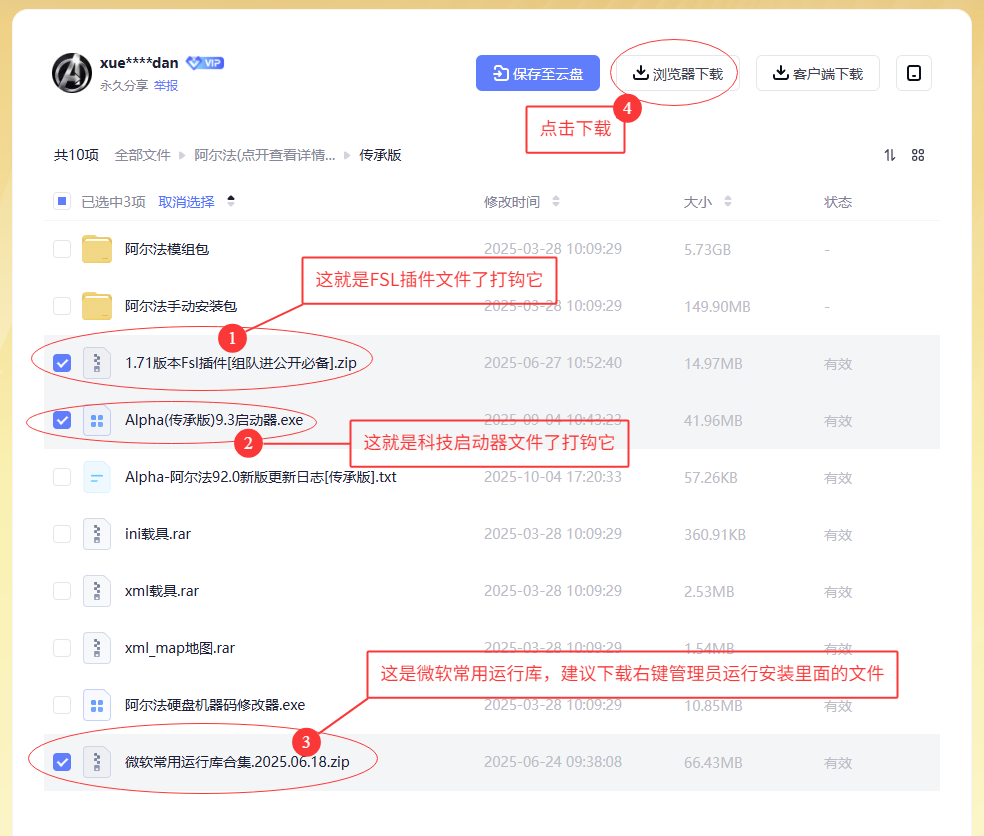Sort by 大小 column arrow
984x836 pixels.
pos(728,202)
